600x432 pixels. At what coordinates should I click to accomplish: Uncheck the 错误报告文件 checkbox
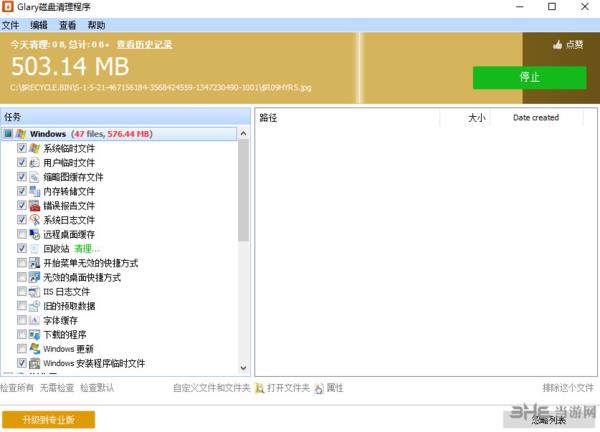pos(22,205)
